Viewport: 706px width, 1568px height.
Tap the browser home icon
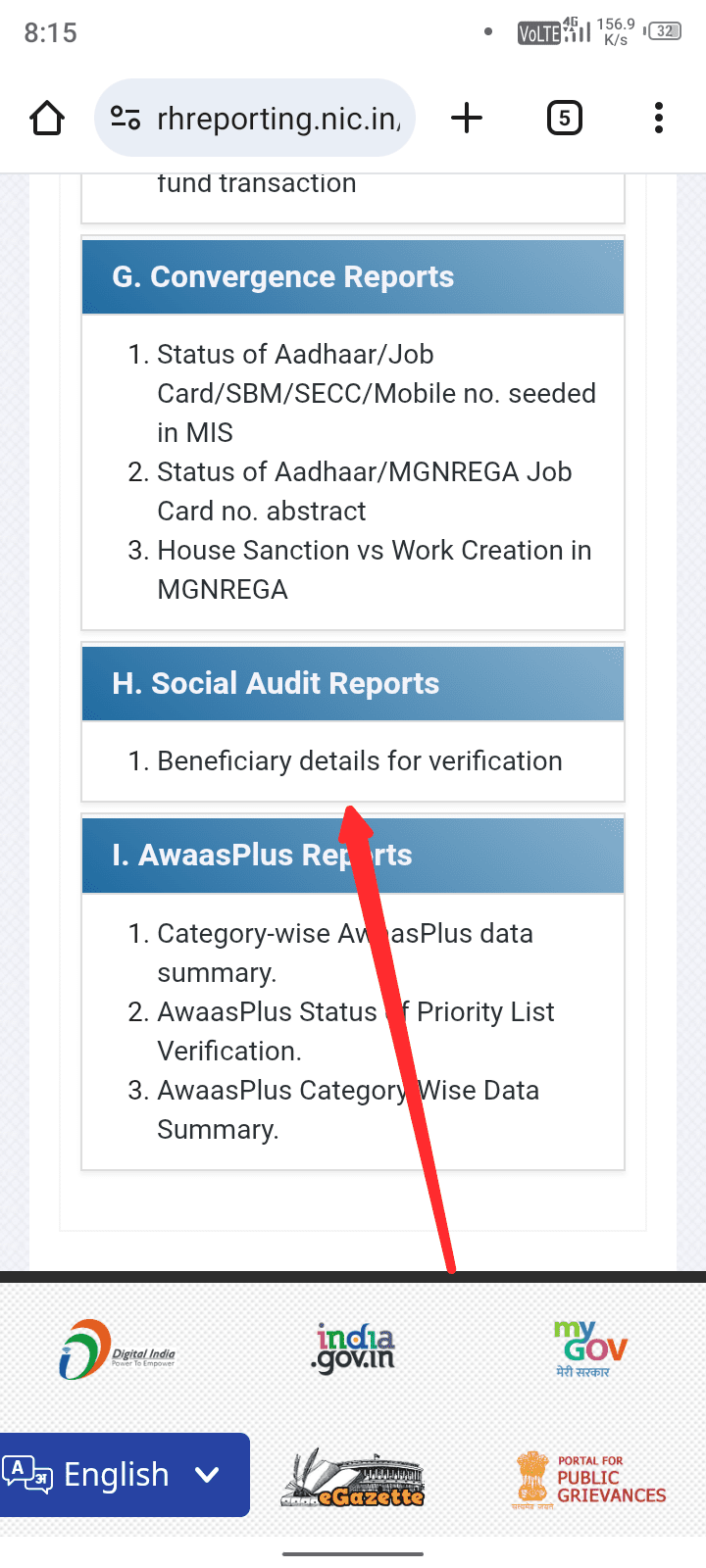click(x=47, y=119)
